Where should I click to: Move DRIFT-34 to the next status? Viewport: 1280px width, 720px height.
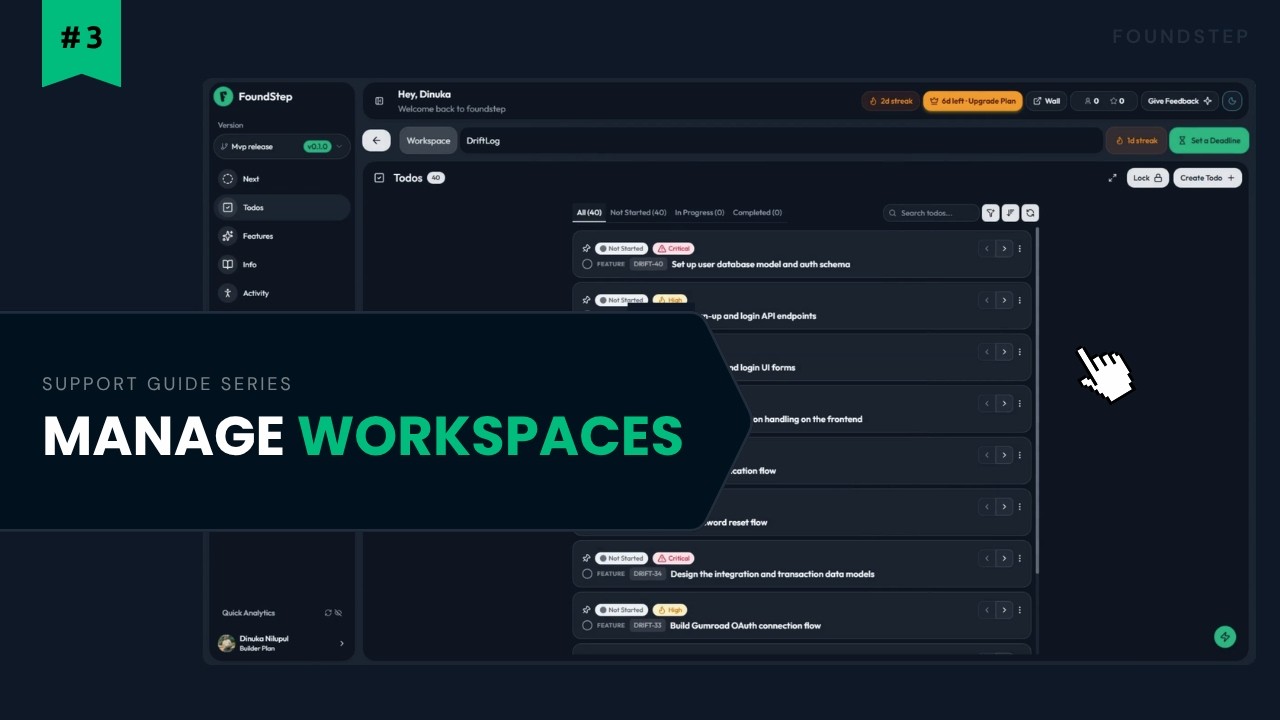[x=1004, y=559]
